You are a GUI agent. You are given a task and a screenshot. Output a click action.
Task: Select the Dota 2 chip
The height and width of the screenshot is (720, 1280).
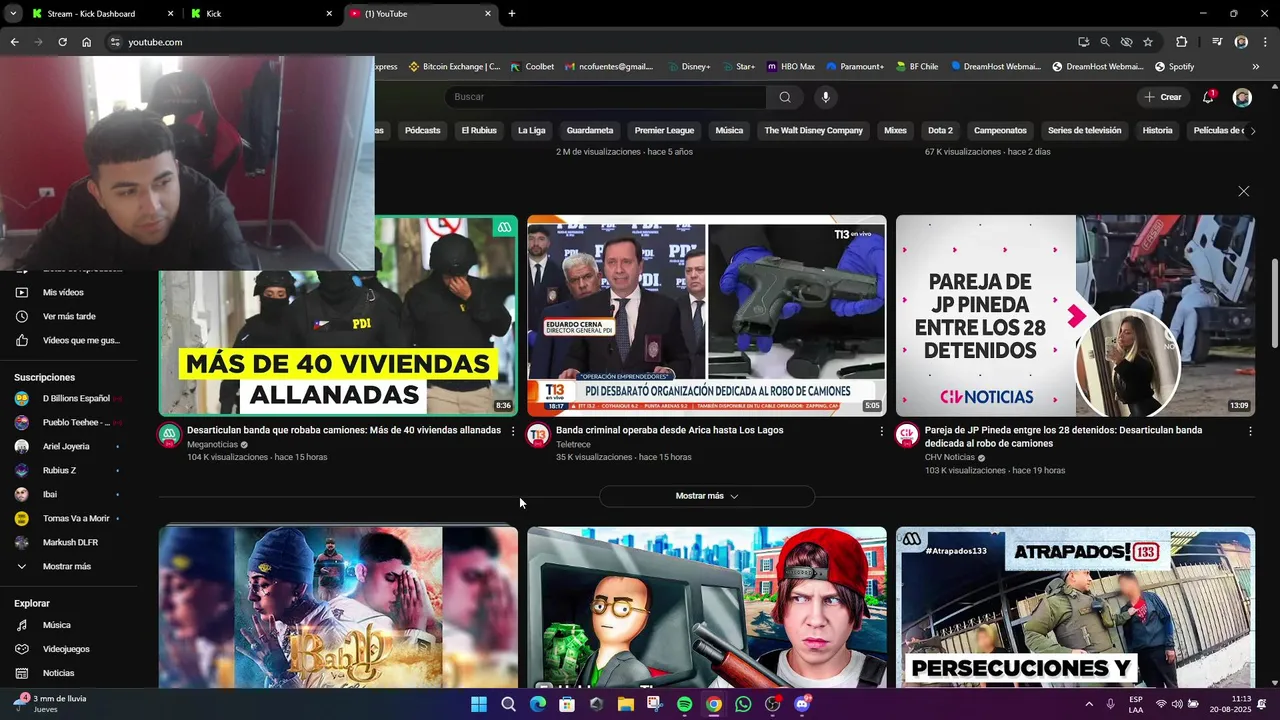(940, 130)
